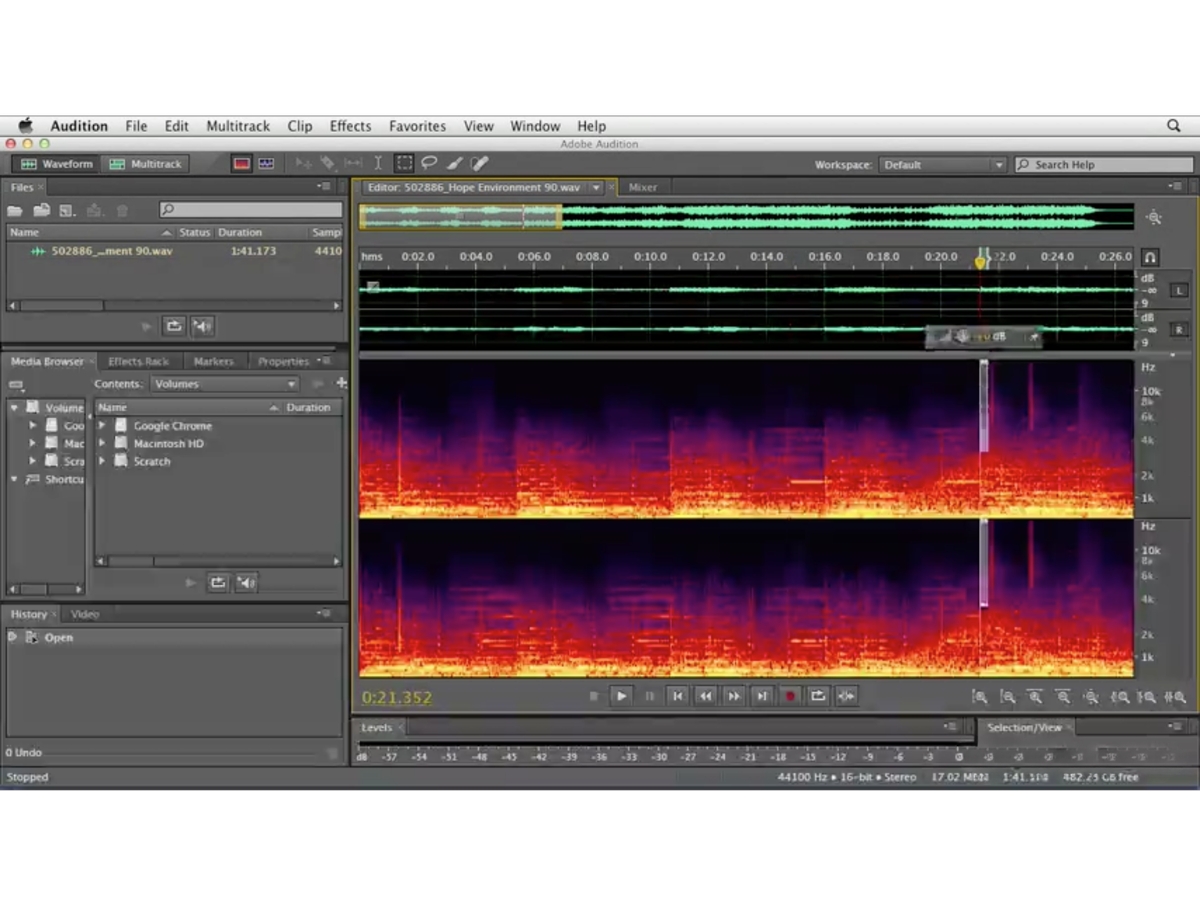Collapse the Shortcuts tree node
The height and width of the screenshot is (900, 1200).
pyautogui.click(x=14, y=479)
